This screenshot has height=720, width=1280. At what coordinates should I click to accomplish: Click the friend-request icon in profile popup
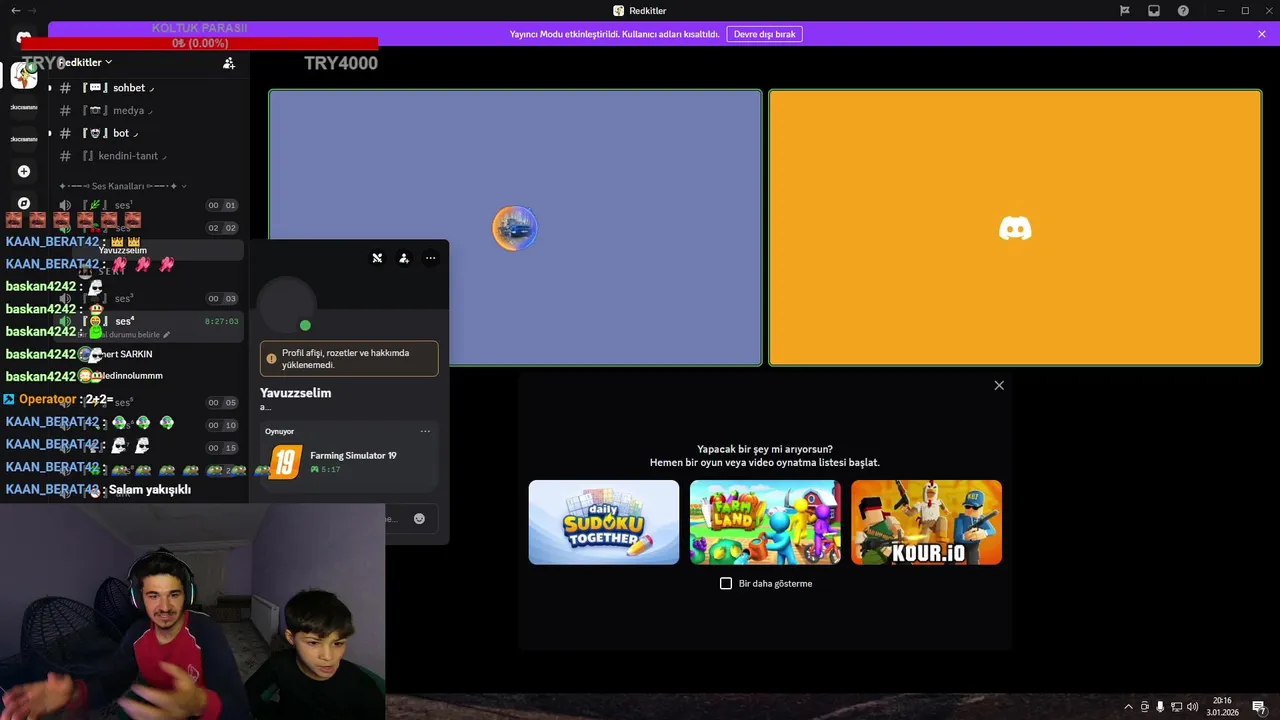point(404,258)
